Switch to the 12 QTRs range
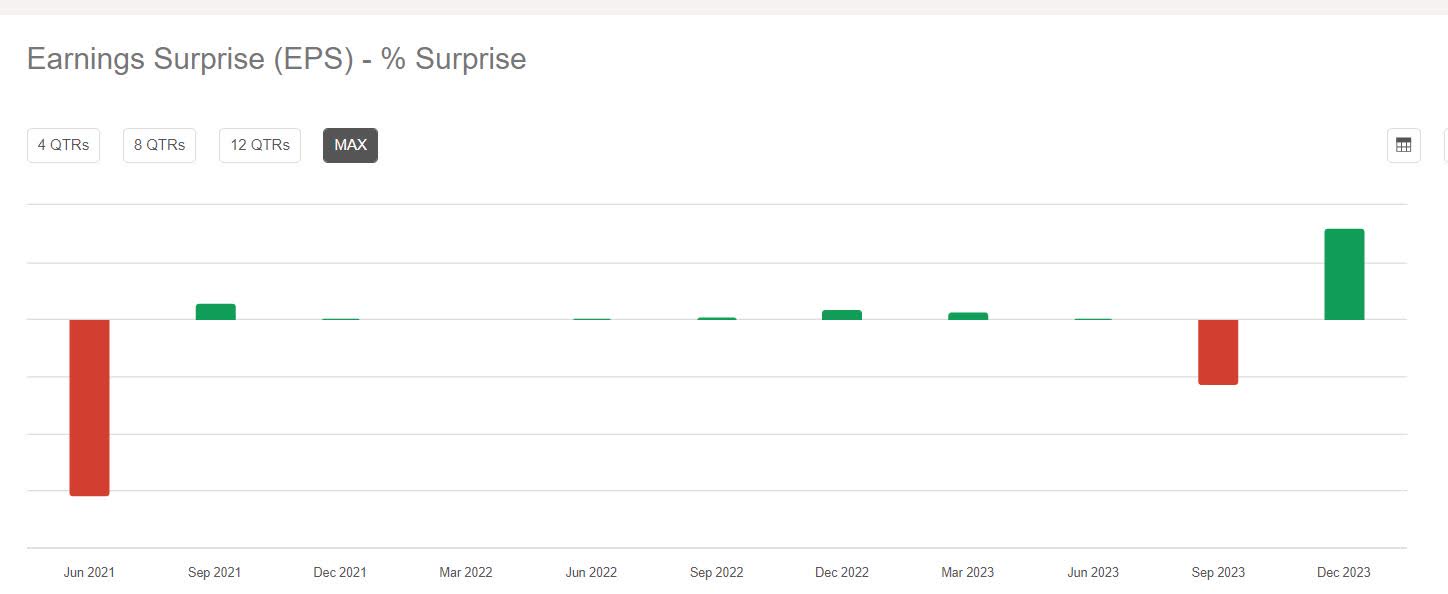The image size is (1448, 594). click(x=259, y=144)
